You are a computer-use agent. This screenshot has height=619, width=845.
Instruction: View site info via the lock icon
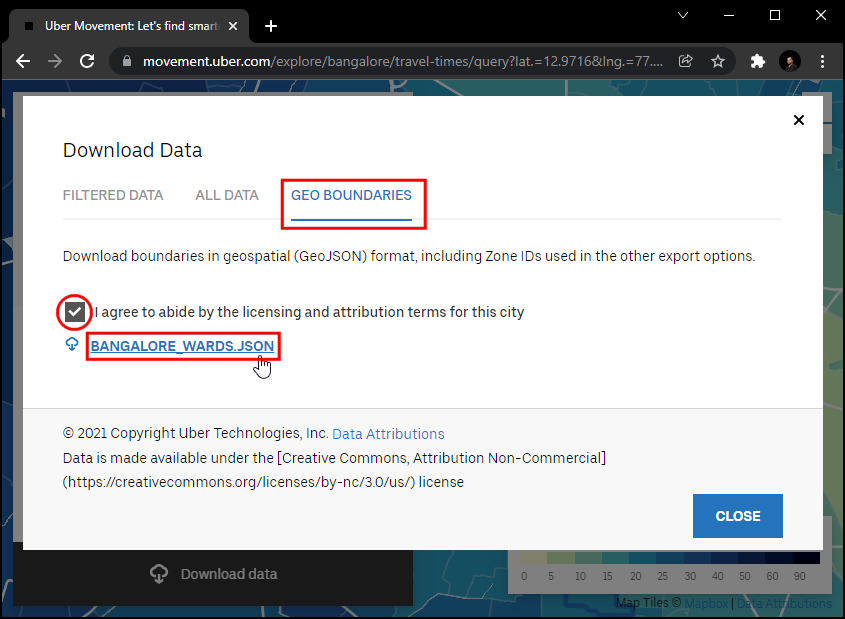point(126,61)
